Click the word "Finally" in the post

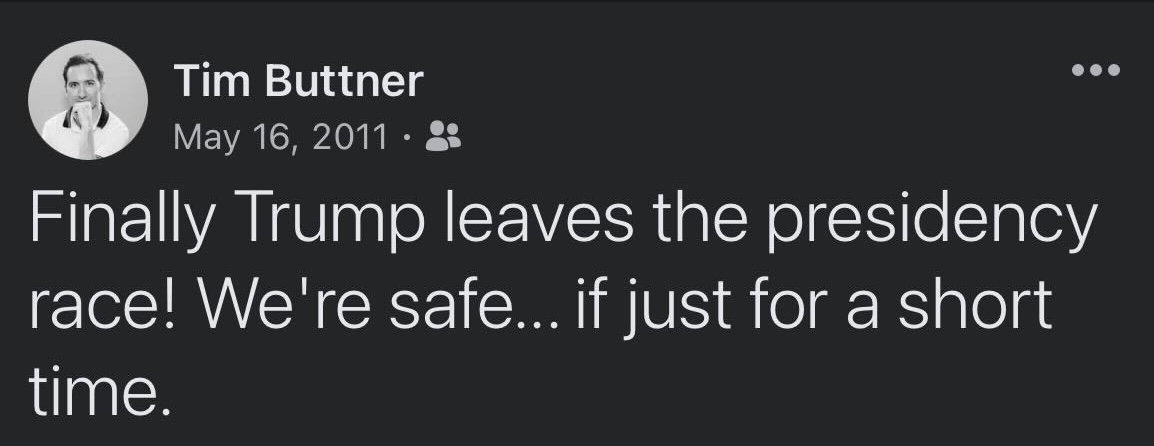[123, 219]
